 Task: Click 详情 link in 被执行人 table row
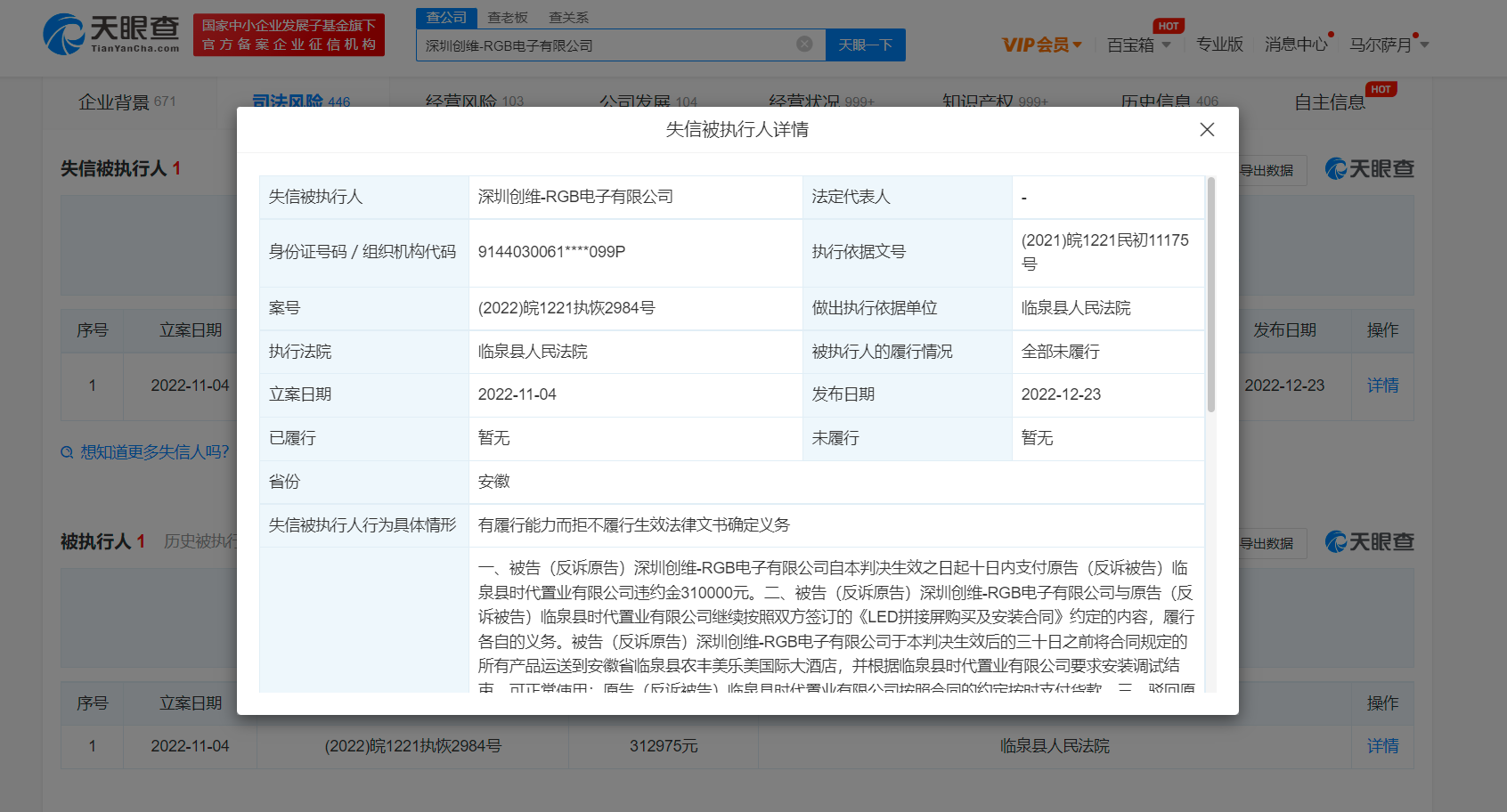tap(1382, 746)
